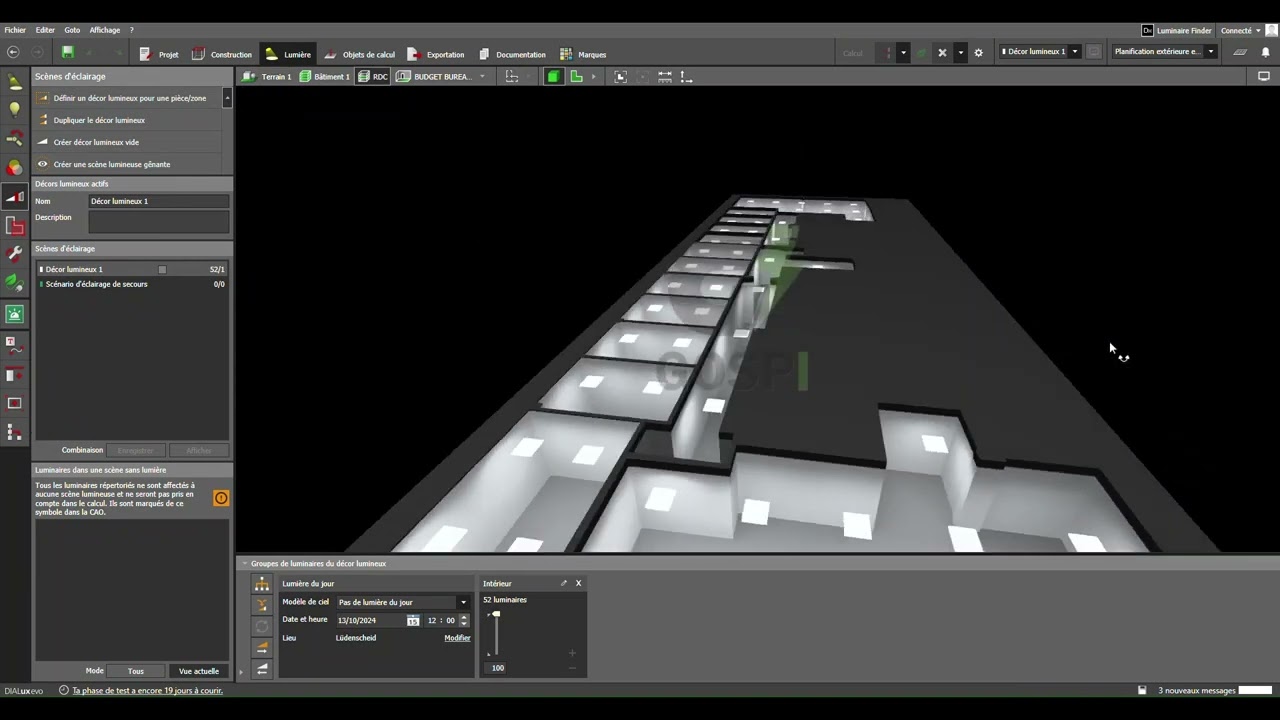Screen dimensions: 1280x720
Task: Select the red emergency lighting tool in sidebar
Action: coord(14,227)
